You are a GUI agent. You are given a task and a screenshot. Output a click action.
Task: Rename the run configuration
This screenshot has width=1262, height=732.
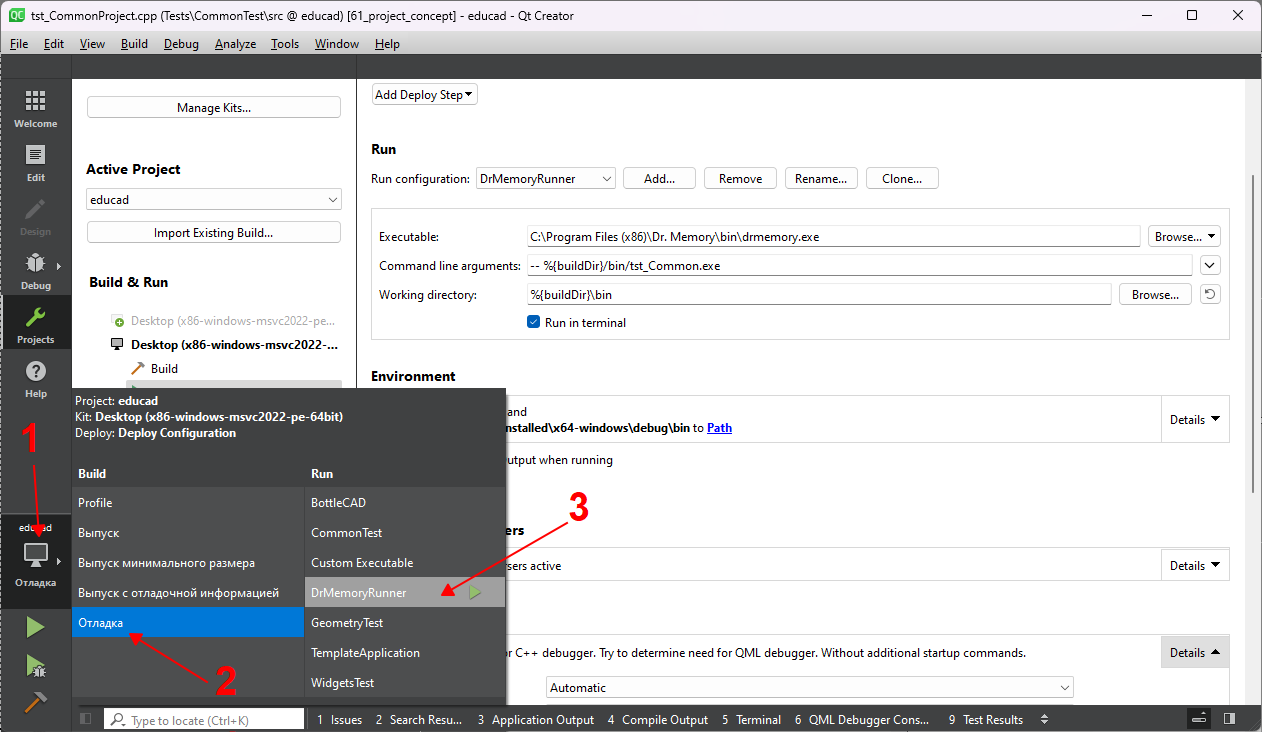pyautogui.click(x=822, y=179)
